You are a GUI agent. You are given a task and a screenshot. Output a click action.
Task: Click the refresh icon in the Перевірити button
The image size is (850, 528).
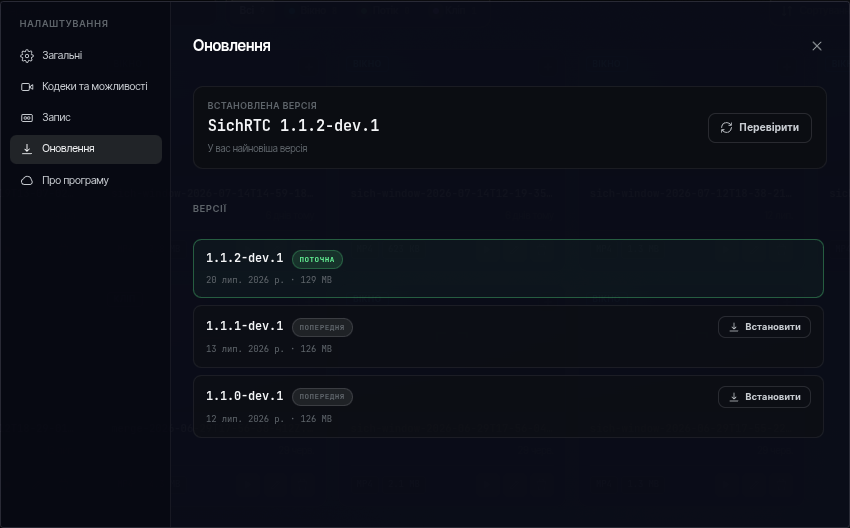pos(726,127)
